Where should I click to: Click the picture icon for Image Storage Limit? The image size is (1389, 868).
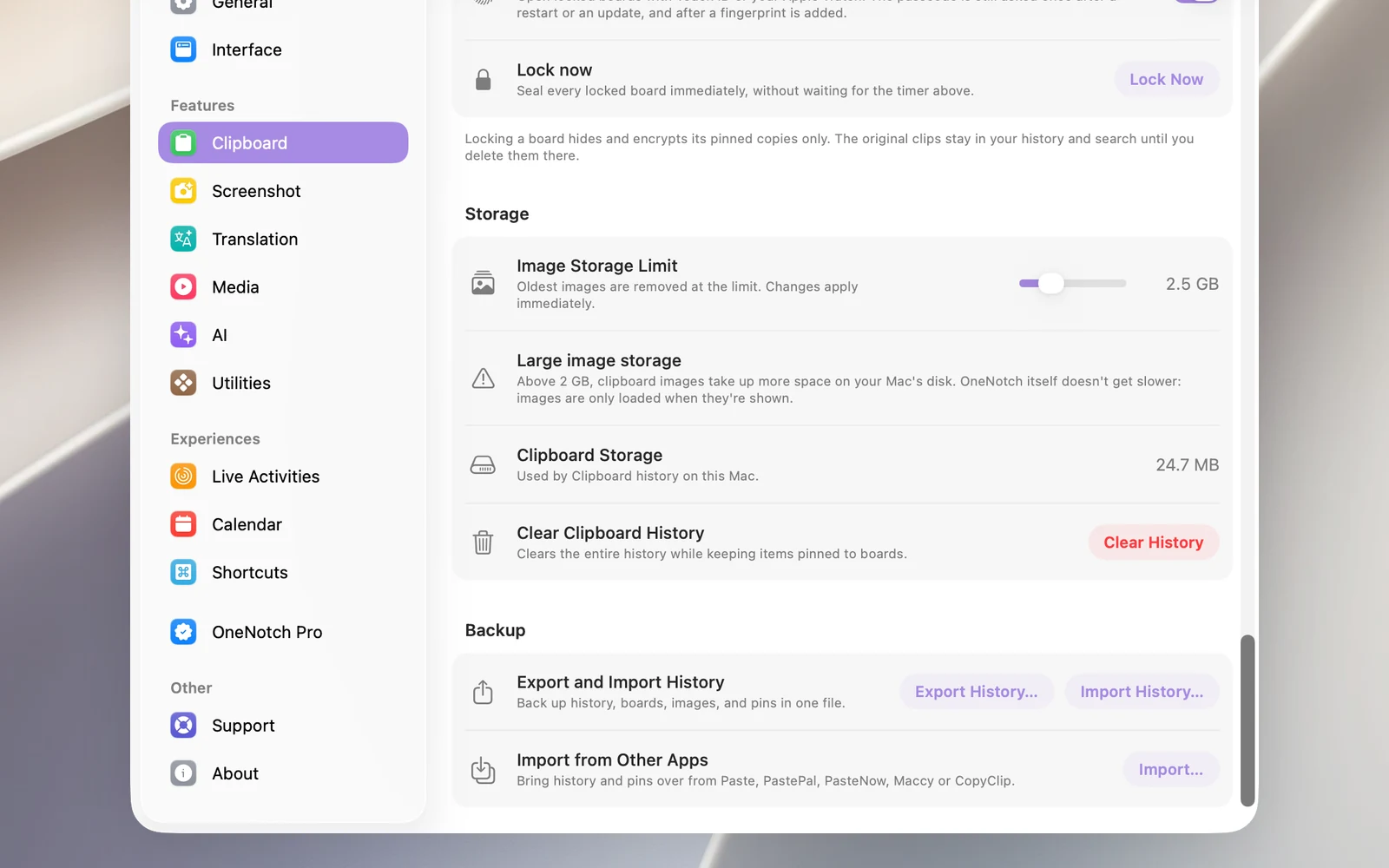[x=483, y=283]
